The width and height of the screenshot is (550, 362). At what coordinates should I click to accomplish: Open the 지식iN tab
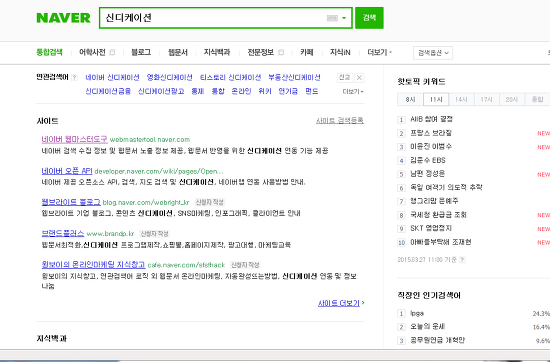340,52
